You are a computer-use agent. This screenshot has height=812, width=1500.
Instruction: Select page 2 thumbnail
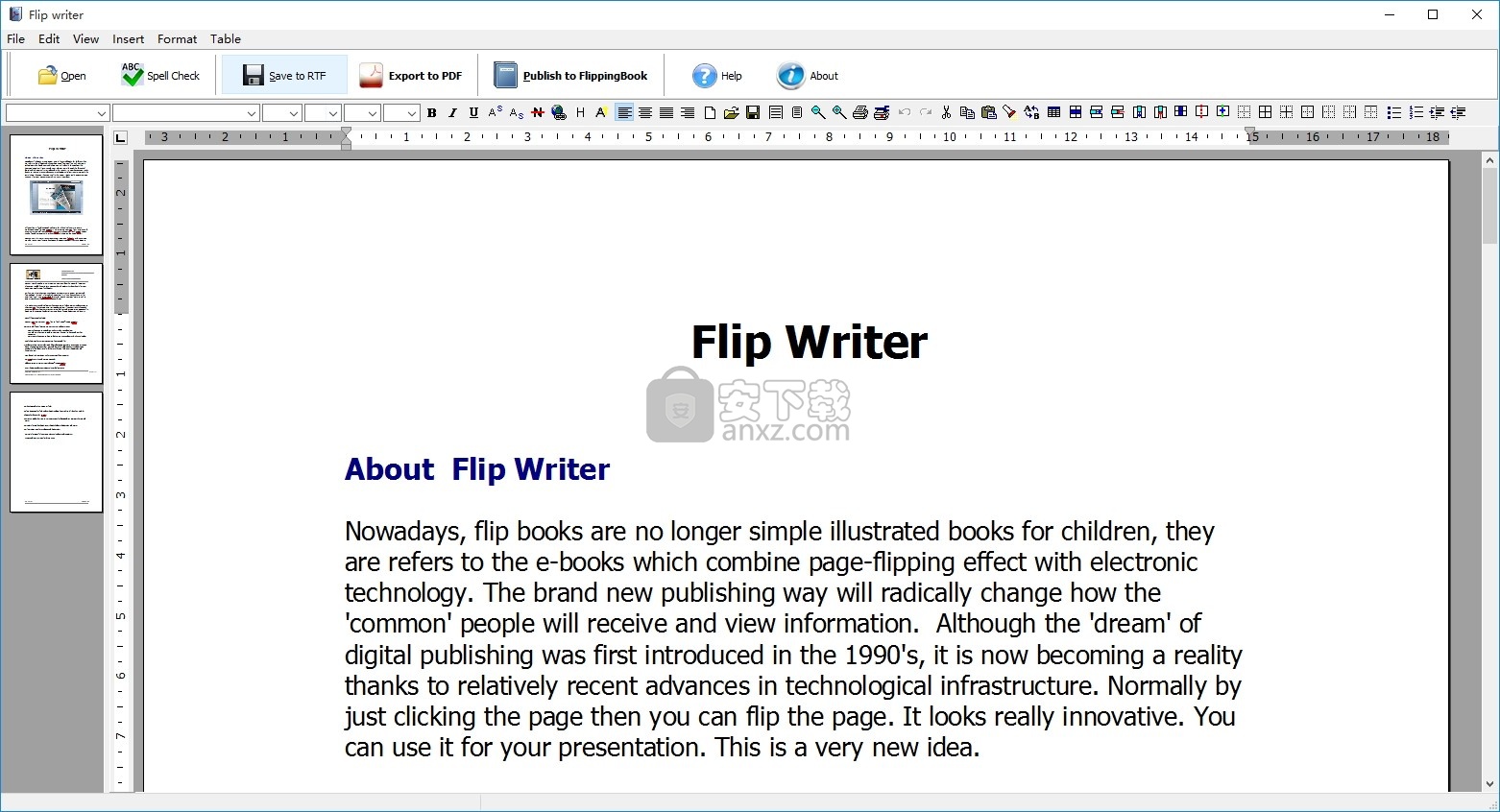(57, 323)
